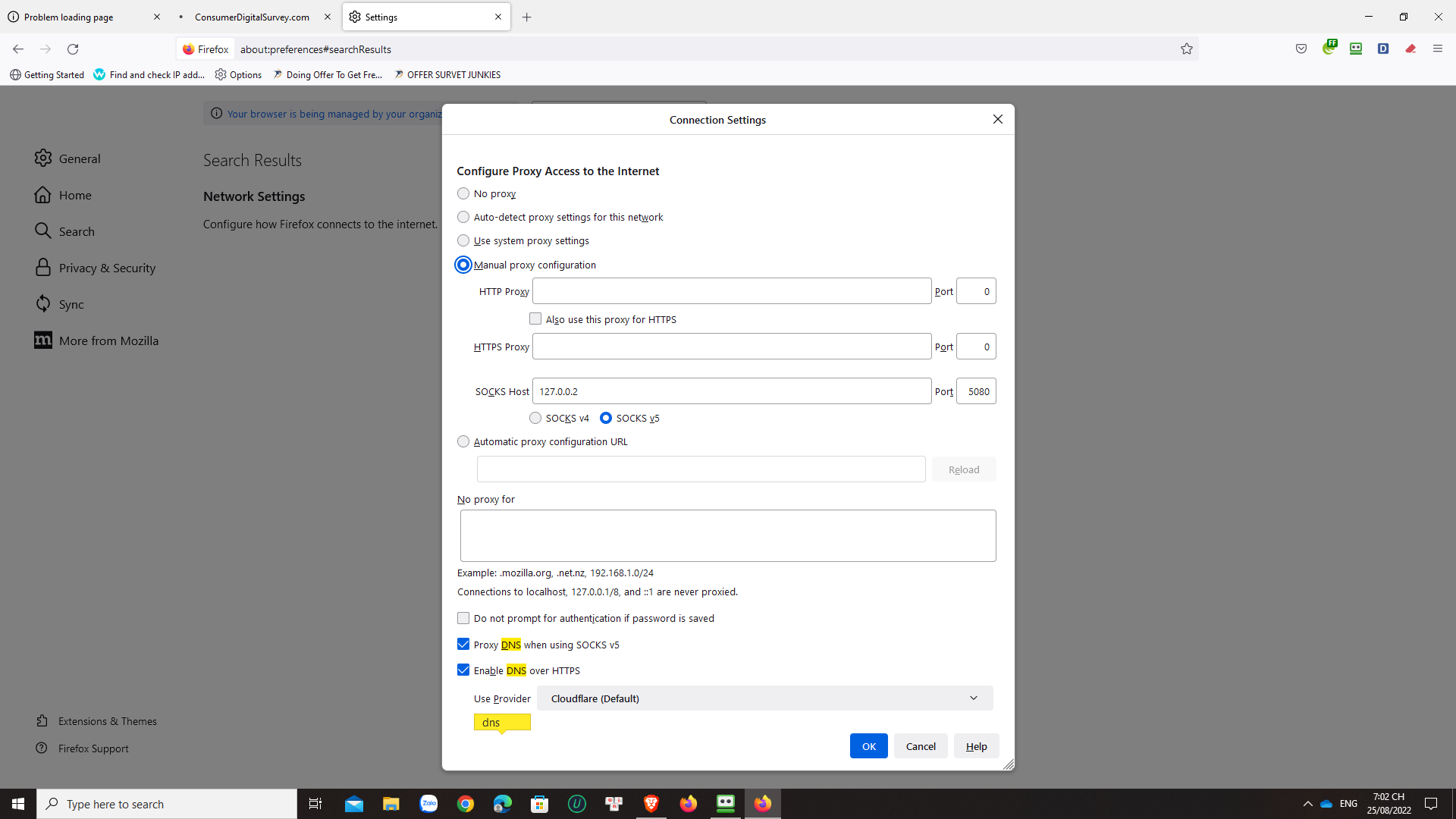Open File Explorer from the taskbar

[x=391, y=804]
